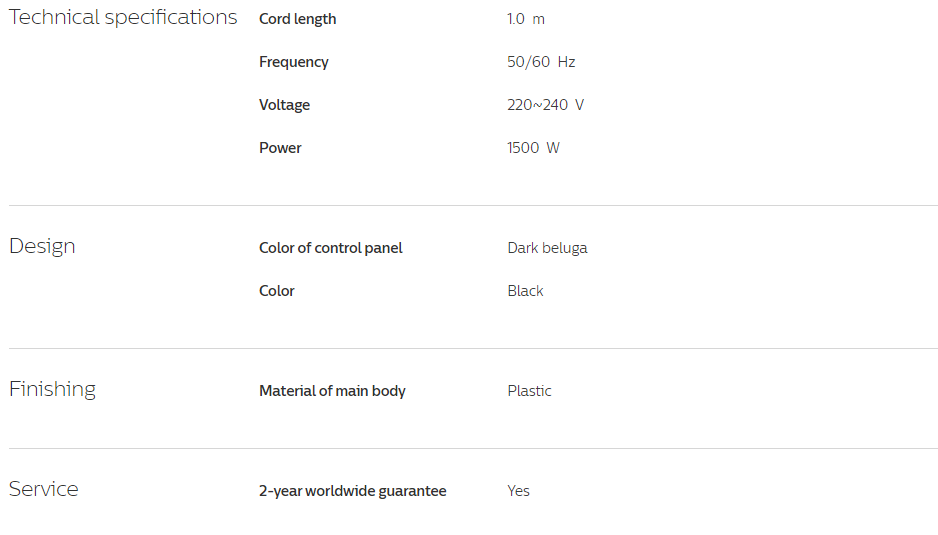Click the Design section heading
This screenshot has width=938, height=535.
click(42, 247)
